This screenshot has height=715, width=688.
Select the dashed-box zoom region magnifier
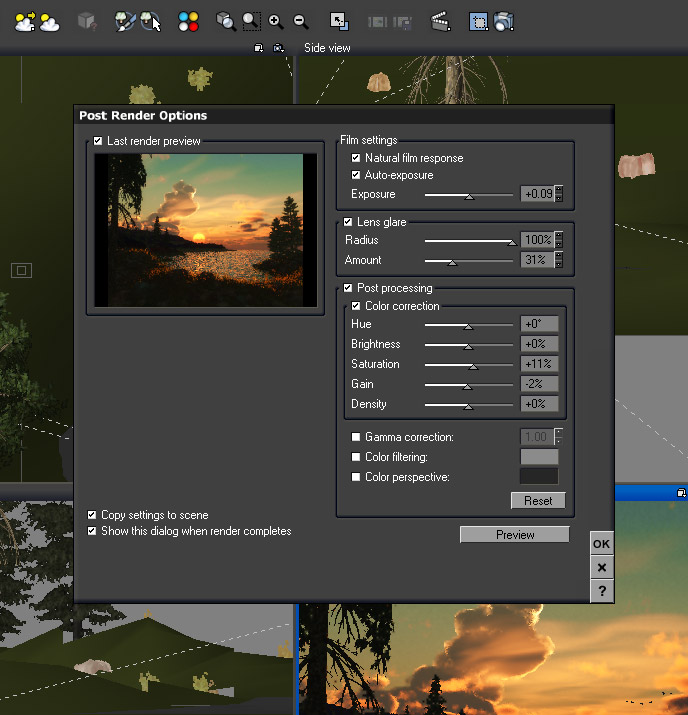[x=251, y=20]
